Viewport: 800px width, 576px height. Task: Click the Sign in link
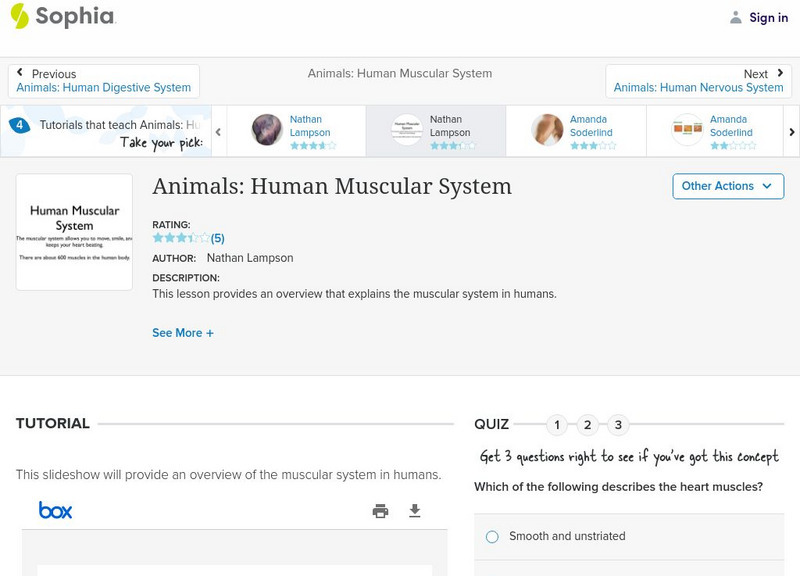[768, 17]
